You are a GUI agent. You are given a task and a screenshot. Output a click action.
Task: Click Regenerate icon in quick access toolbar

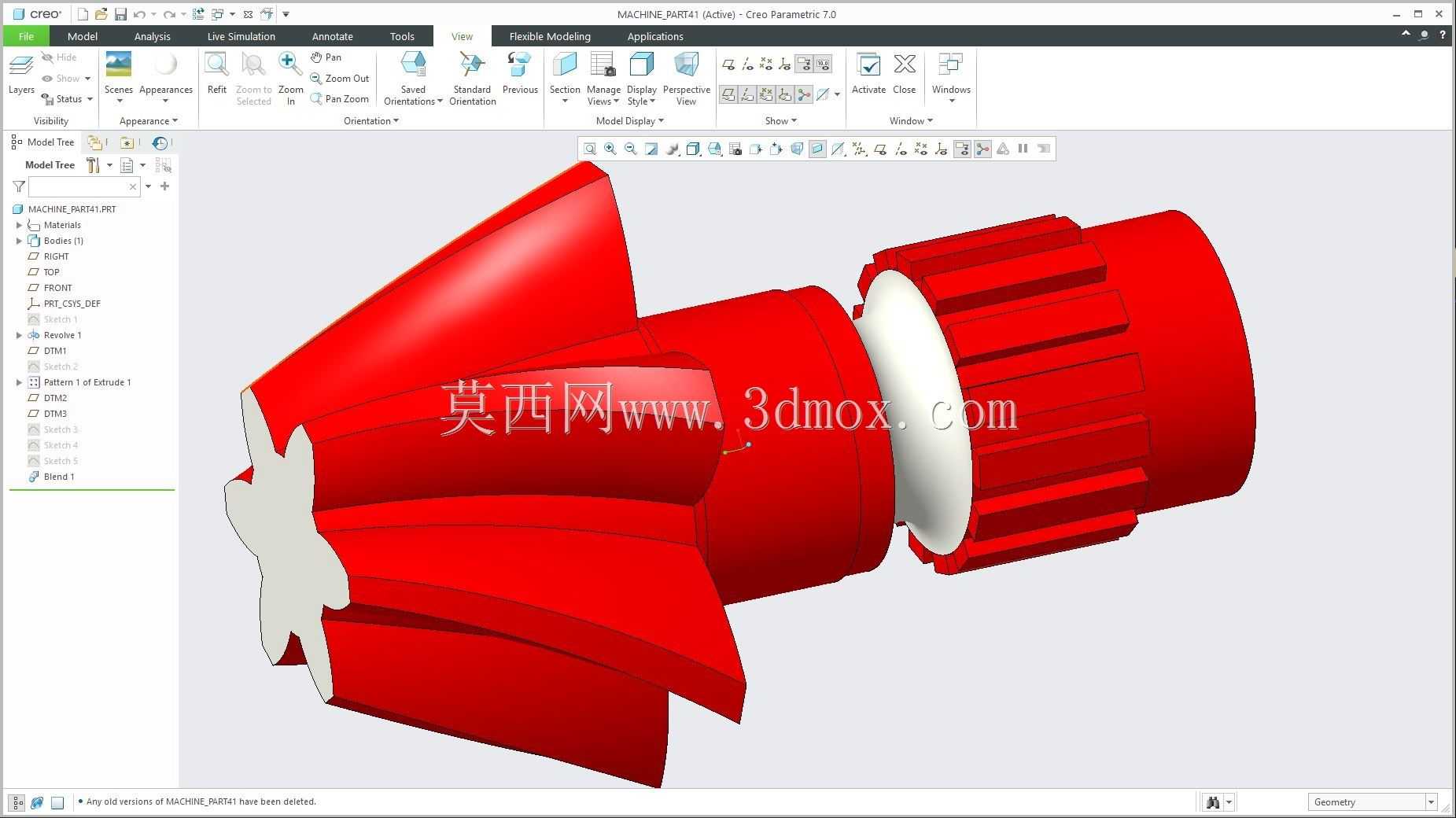coord(198,14)
